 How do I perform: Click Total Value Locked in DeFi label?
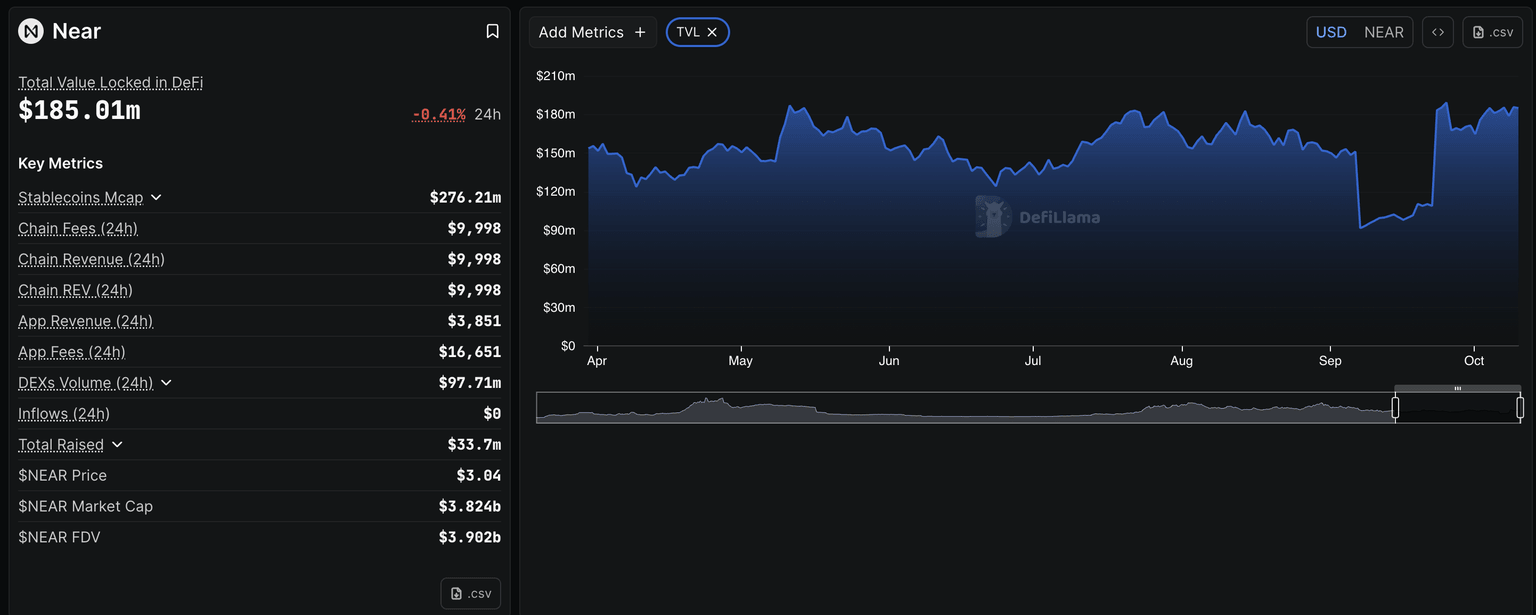(x=110, y=82)
